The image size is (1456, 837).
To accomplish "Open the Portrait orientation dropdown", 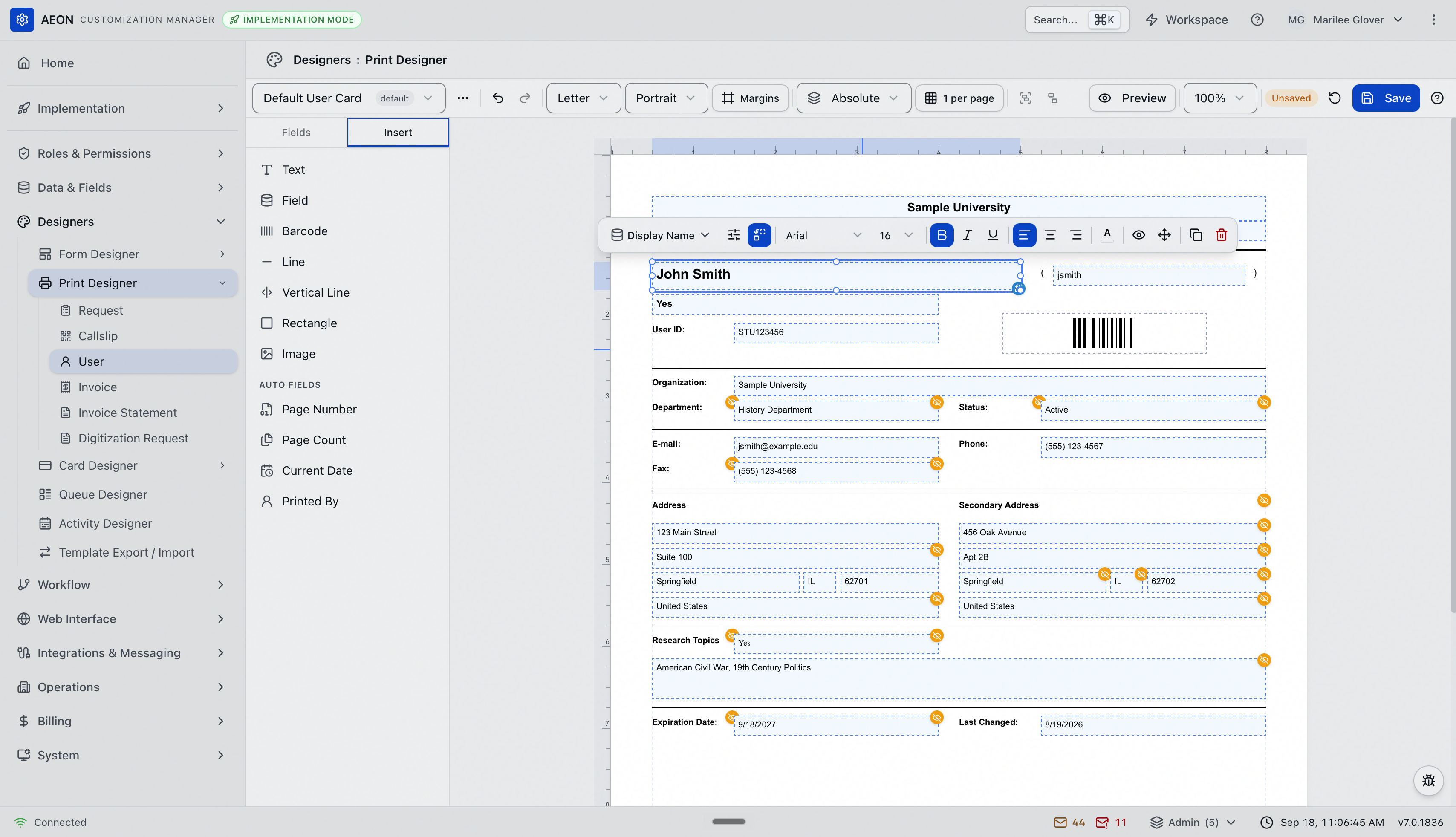I will [x=666, y=98].
